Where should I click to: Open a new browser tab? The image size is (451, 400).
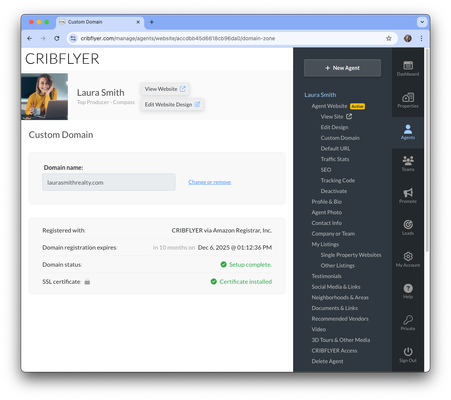coord(152,22)
